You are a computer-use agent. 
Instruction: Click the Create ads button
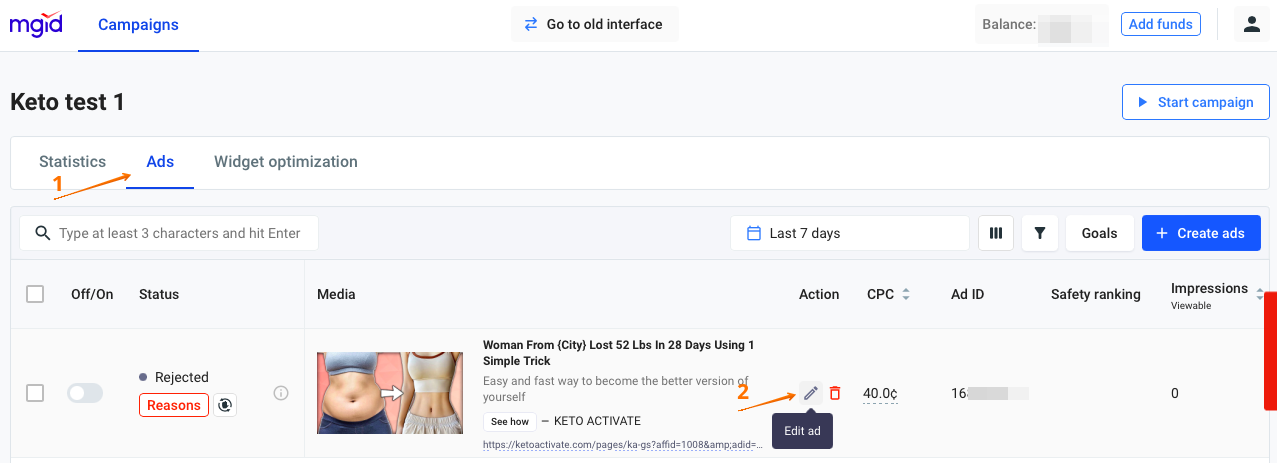pyautogui.click(x=1200, y=233)
